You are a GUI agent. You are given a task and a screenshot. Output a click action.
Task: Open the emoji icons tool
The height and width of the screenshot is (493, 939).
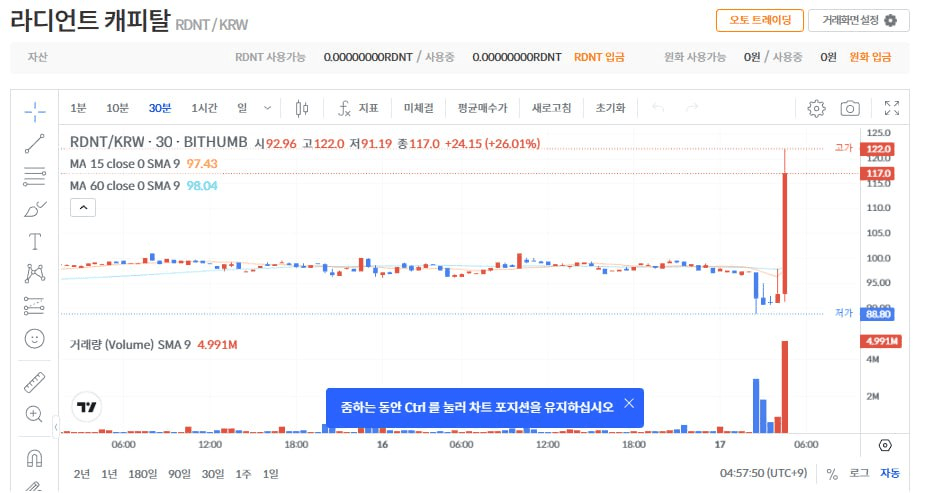pos(35,339)
